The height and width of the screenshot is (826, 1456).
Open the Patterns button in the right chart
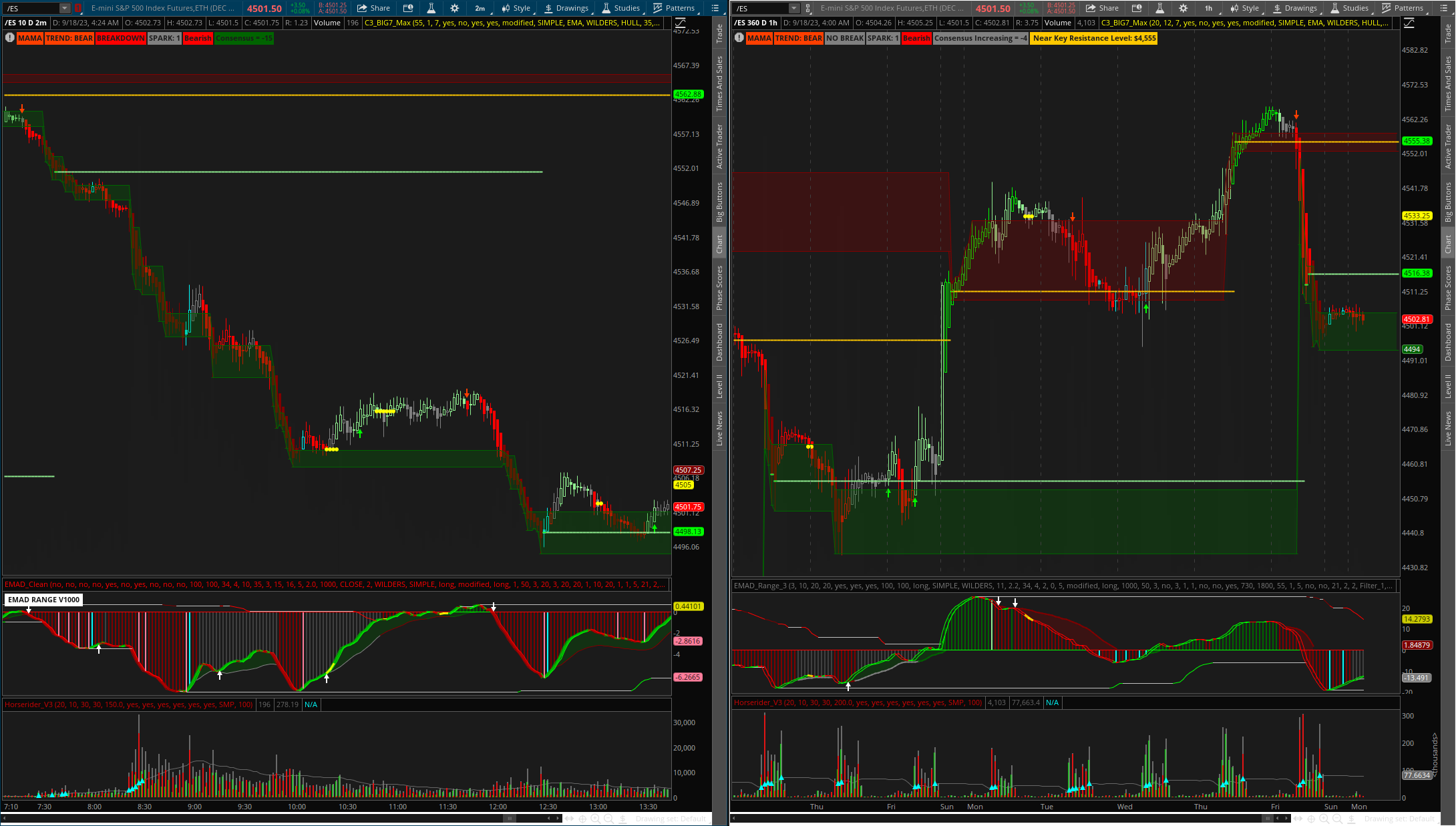pos(1402,8)
